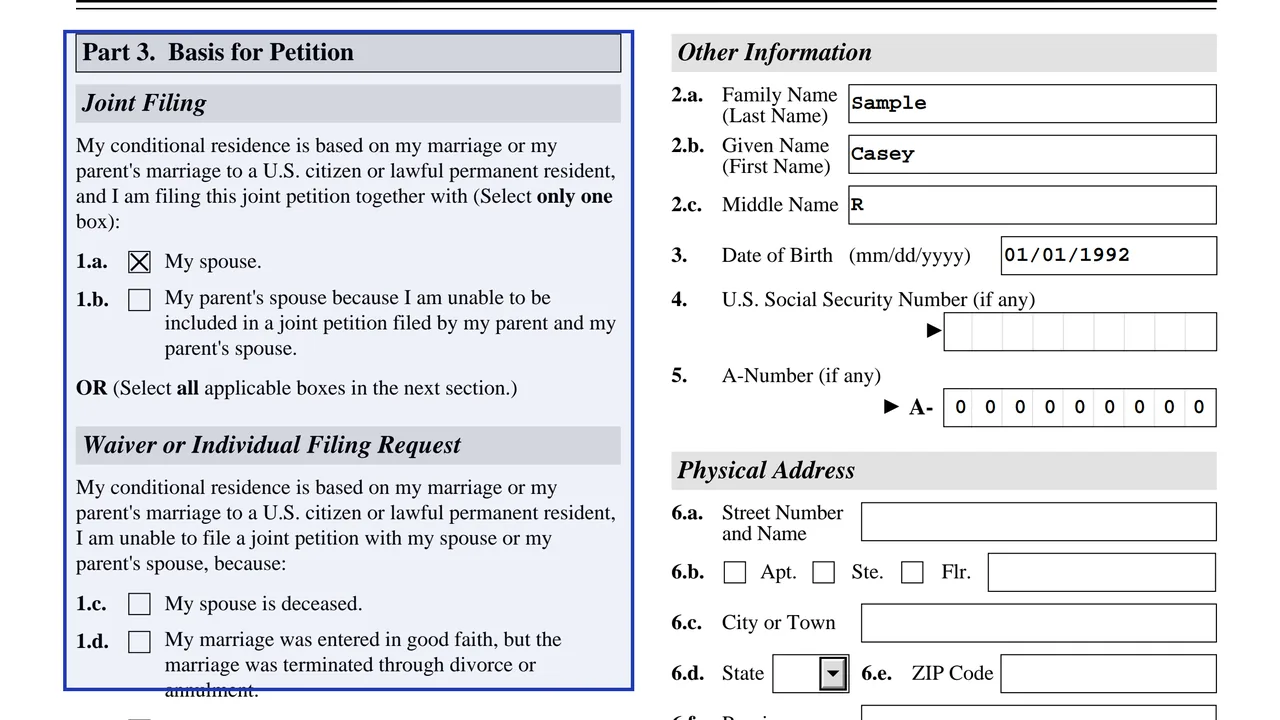Edit the Family Name field containing Sample

(x=1032, y=104)
